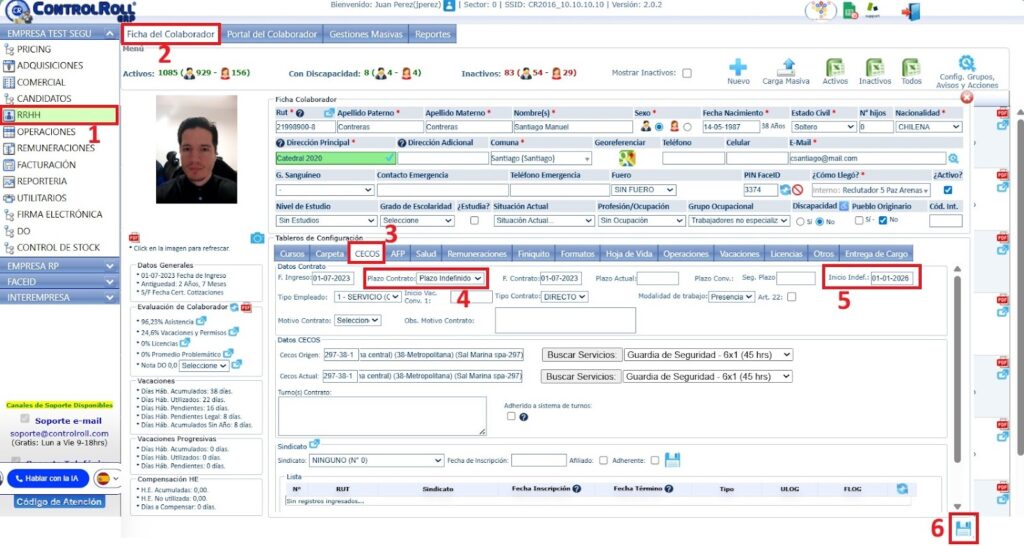Viewport: 1024px width, 546px height.
Task: Open the Plazo Contrato dropdown
Action: pos(451,278)
